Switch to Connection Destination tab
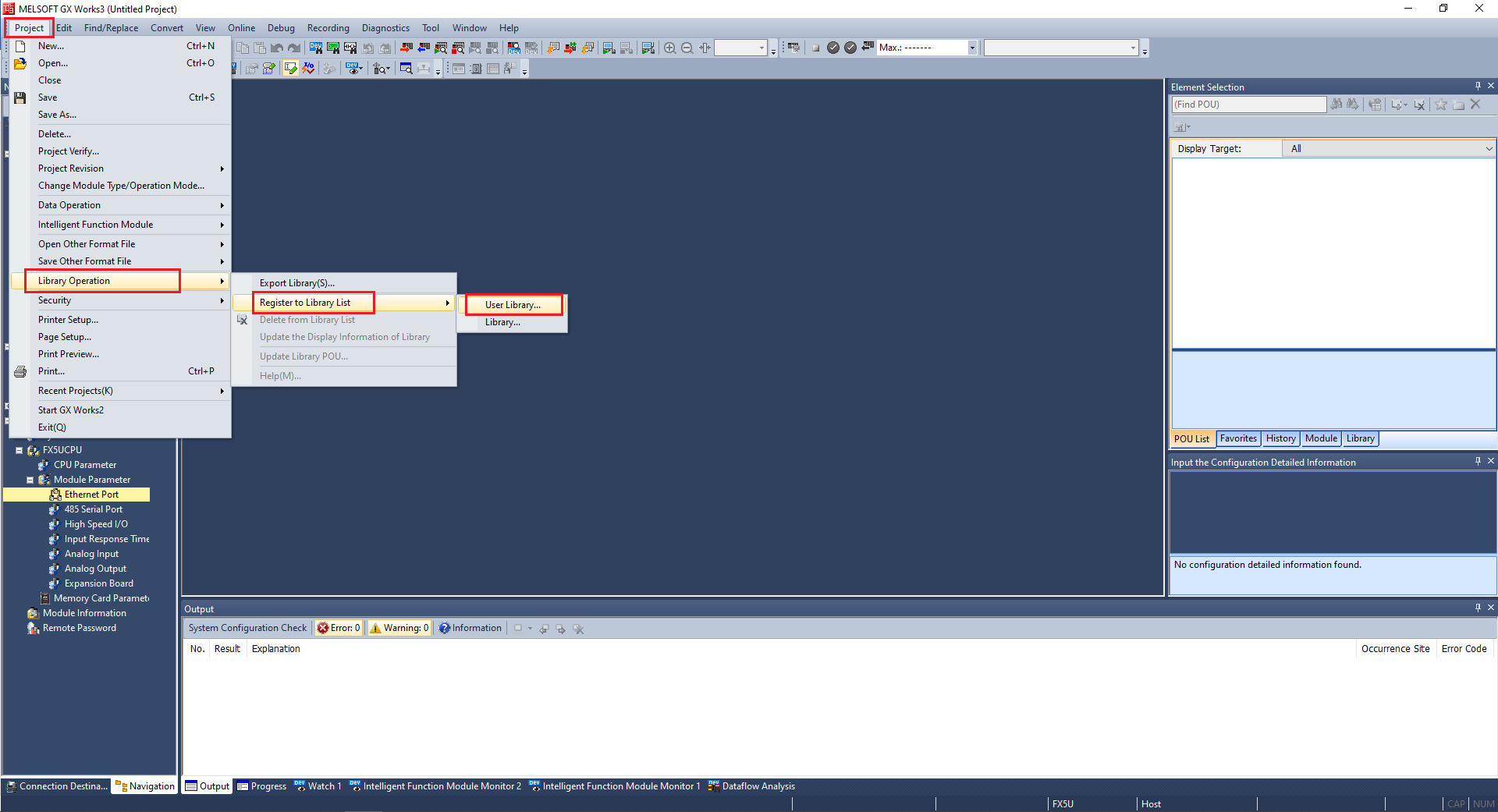1498x812 pixels. point(57,786)
